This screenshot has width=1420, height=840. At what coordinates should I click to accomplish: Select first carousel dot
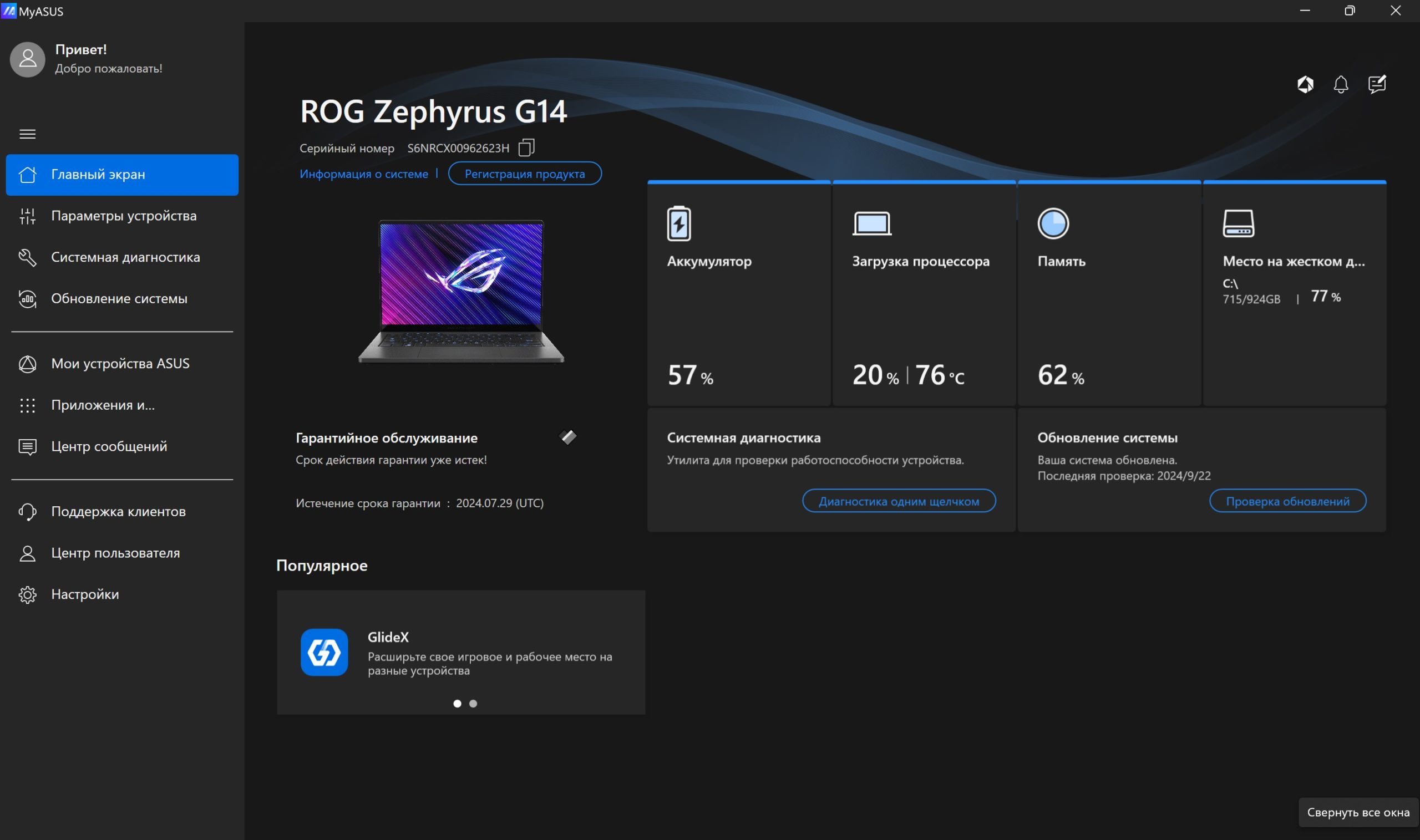pos(457,704)
